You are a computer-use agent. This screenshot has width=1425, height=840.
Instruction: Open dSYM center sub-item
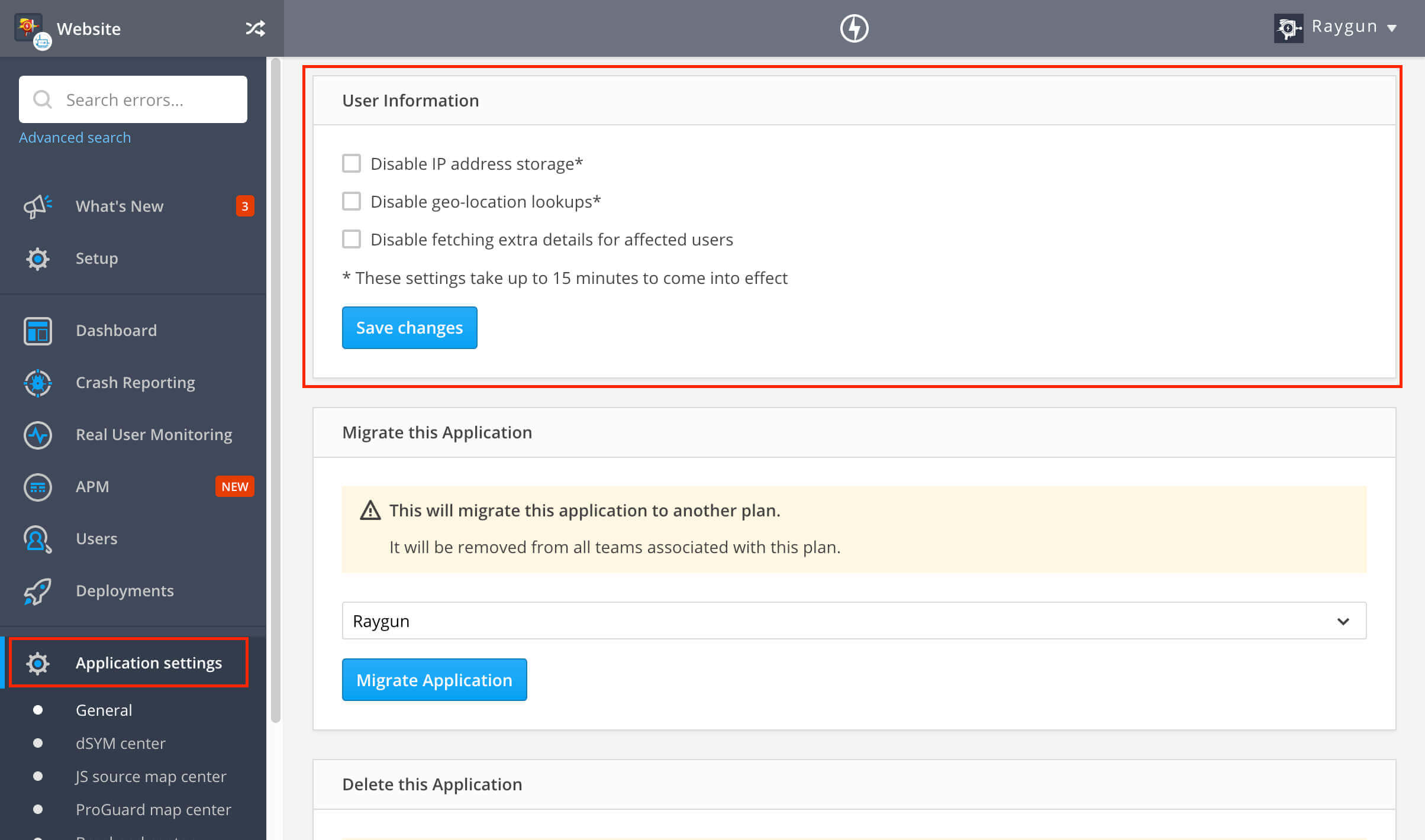coord(120,743)
